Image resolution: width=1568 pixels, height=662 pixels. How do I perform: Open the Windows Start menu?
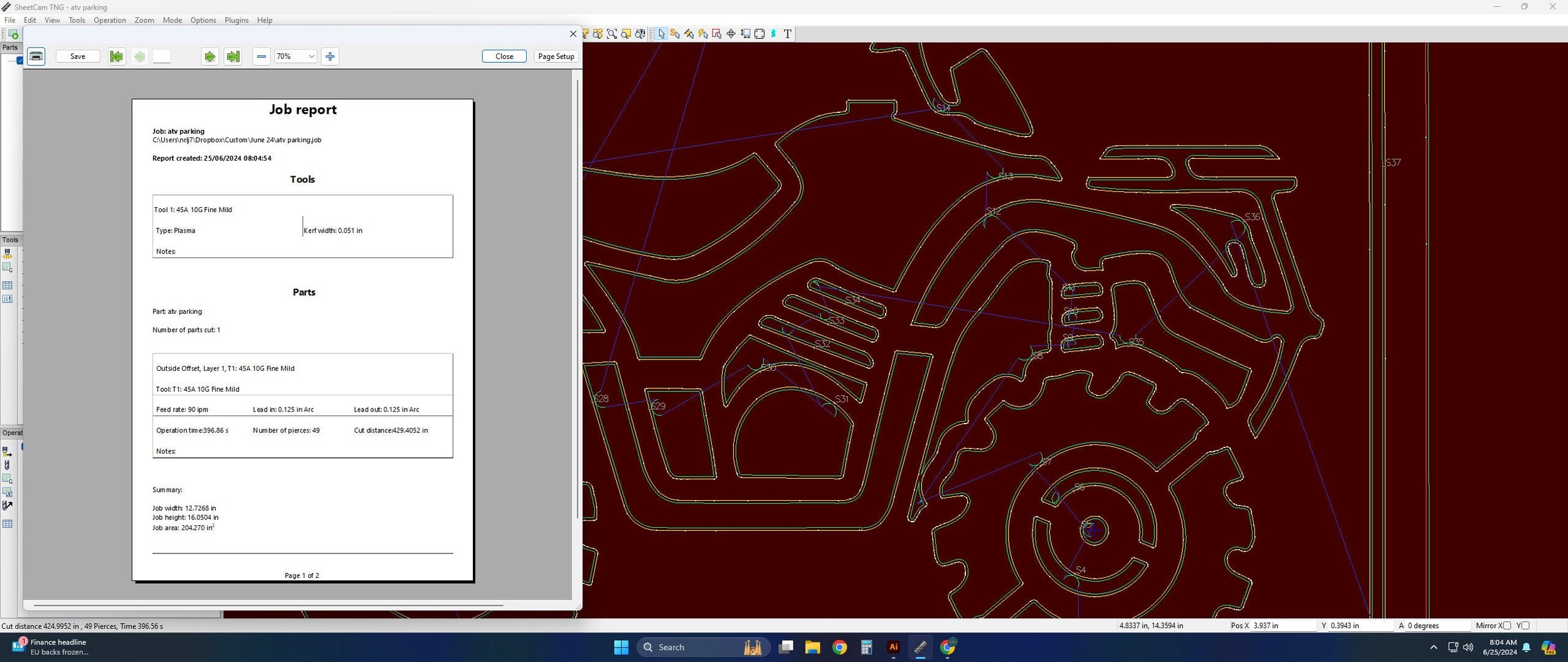pyautogui.click(x=621, y=648)
